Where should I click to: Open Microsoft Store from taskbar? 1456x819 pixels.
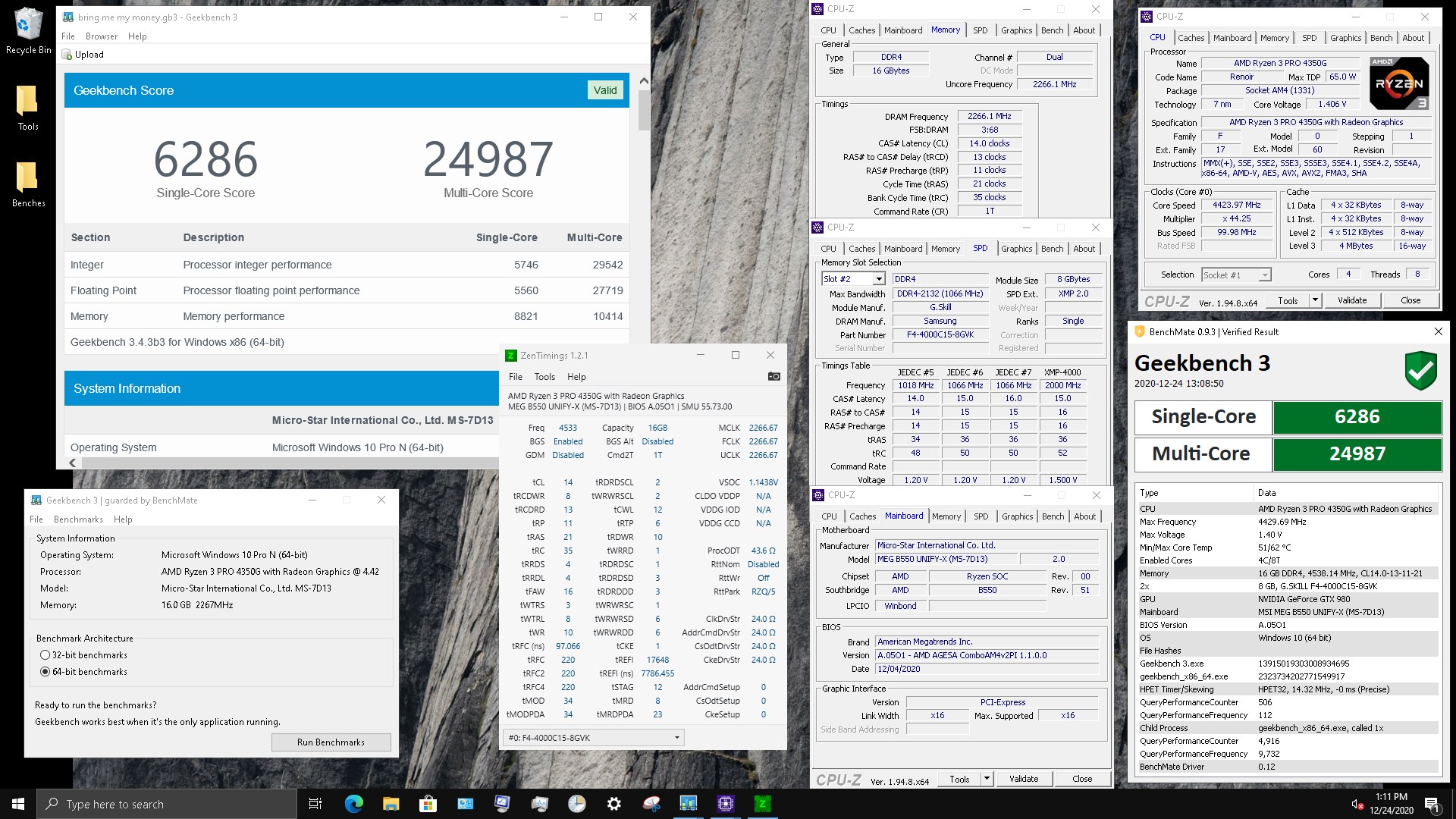pyautogui.click(x=428, y=804)
